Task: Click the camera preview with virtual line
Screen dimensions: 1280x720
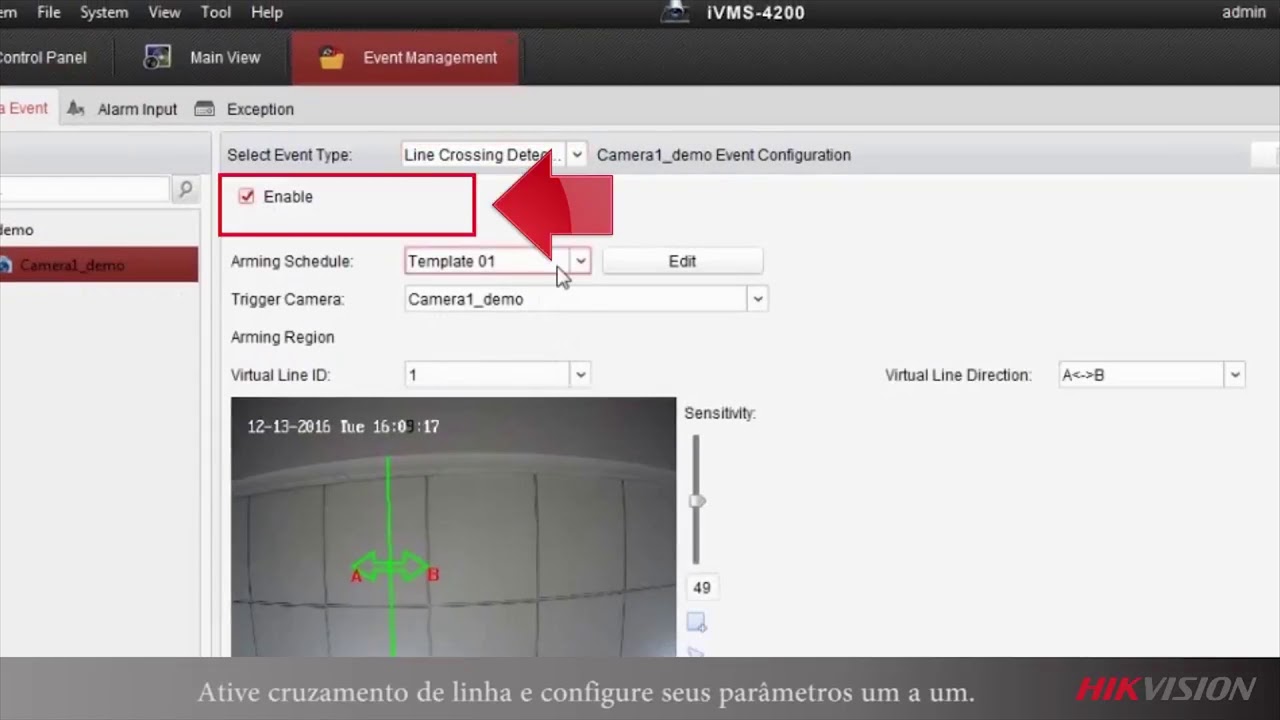Action: 453,527
